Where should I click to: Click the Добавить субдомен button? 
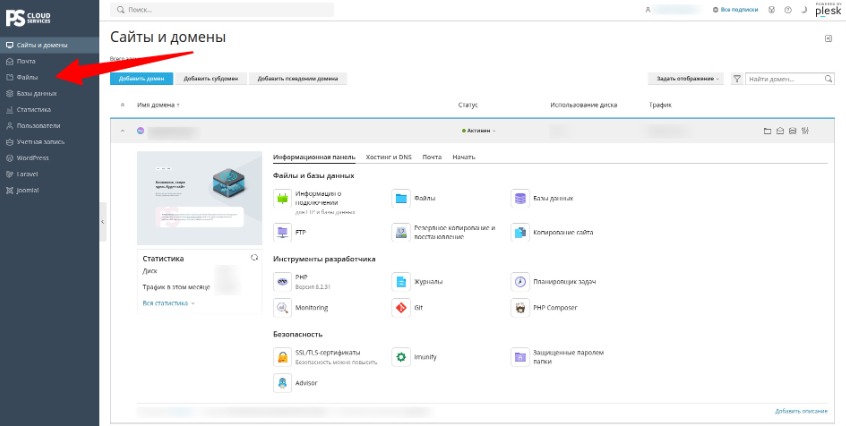(211, 79)
